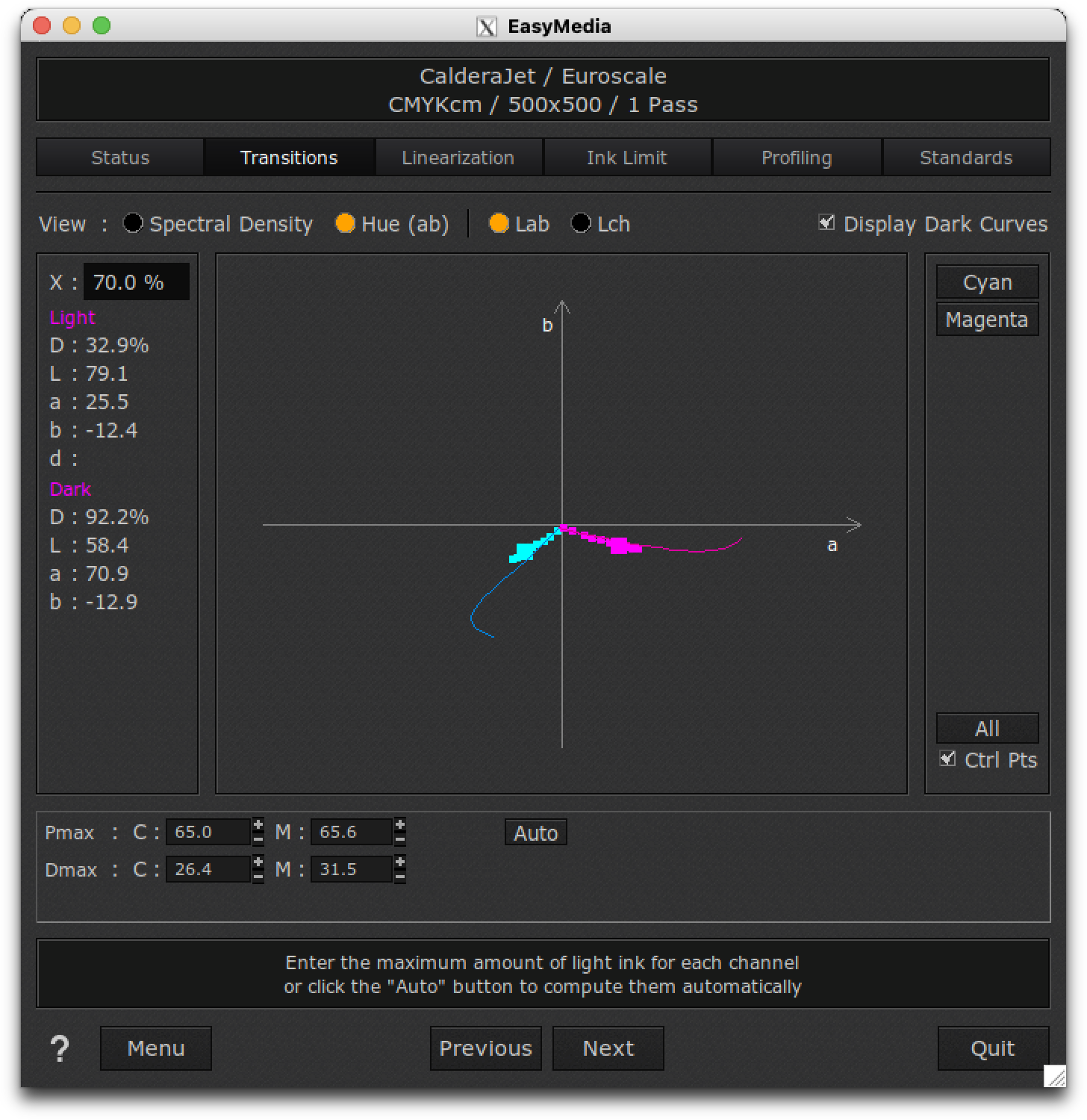Switch to the Transitions tab
Viewport: 1087px width, 1120px height.
coord(289,158)
